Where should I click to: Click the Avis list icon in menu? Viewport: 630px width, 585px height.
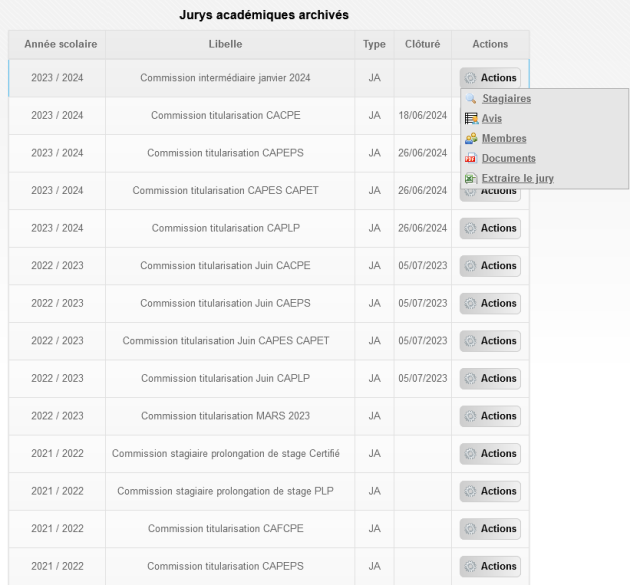coord(471,119)
